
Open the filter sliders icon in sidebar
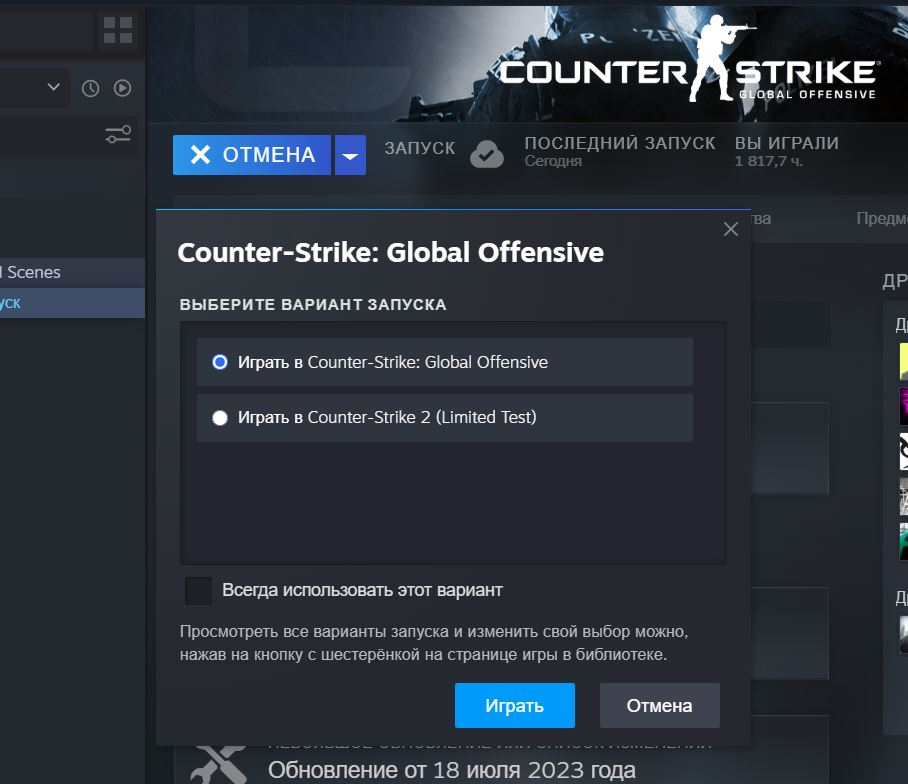pos(118,134)
